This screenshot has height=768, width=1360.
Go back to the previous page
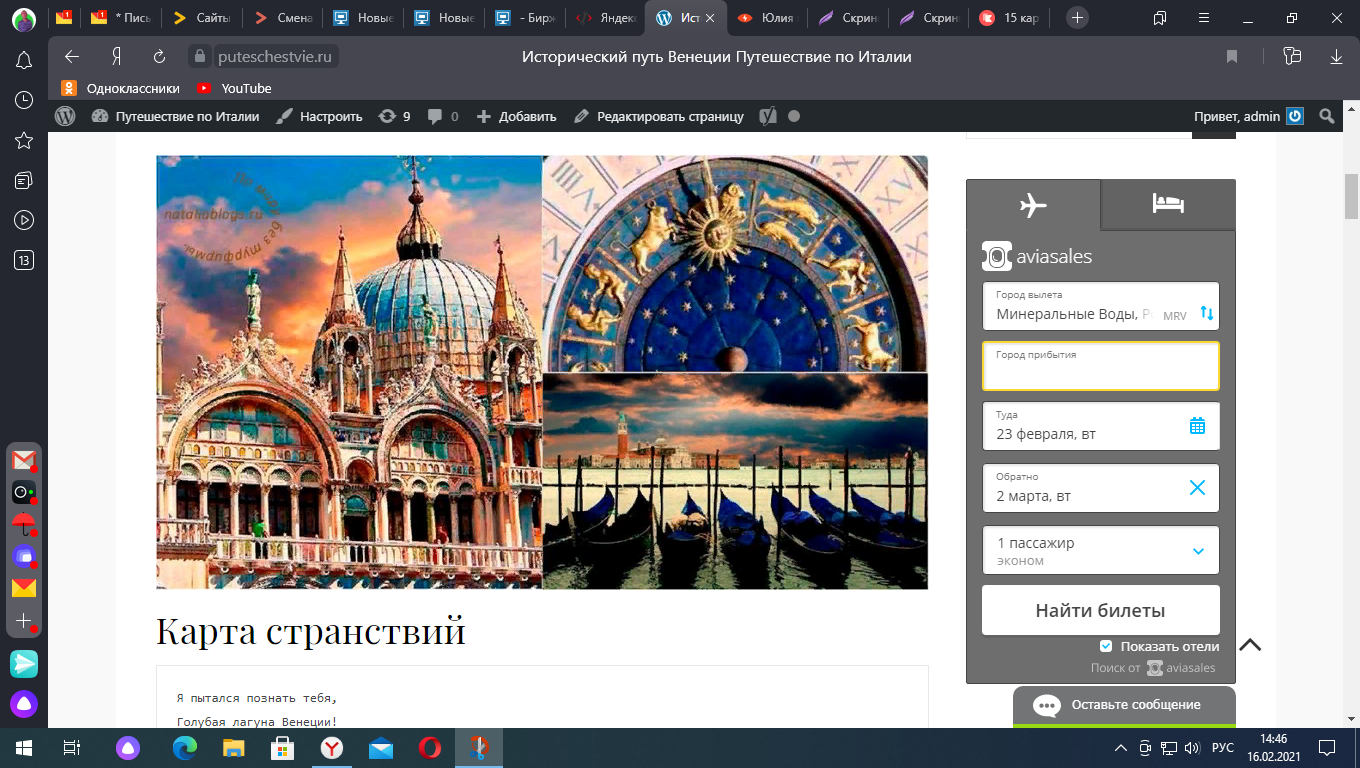point(71,57)
